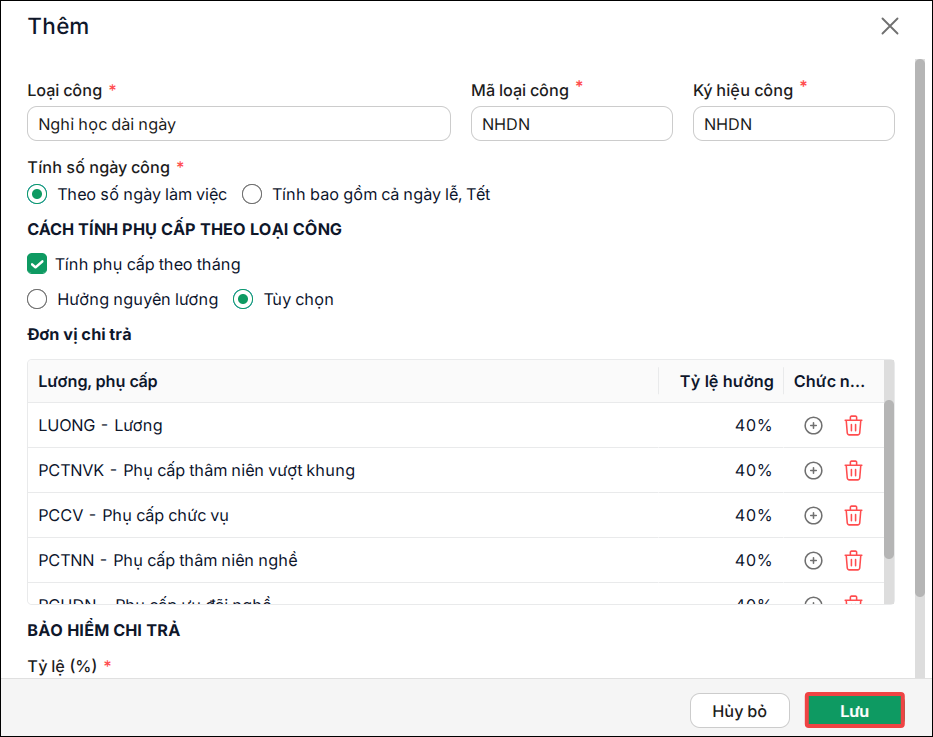Uncheck Tính phụ cấp theo tháng
The image size is (933, 737).
tap(37, 264)
